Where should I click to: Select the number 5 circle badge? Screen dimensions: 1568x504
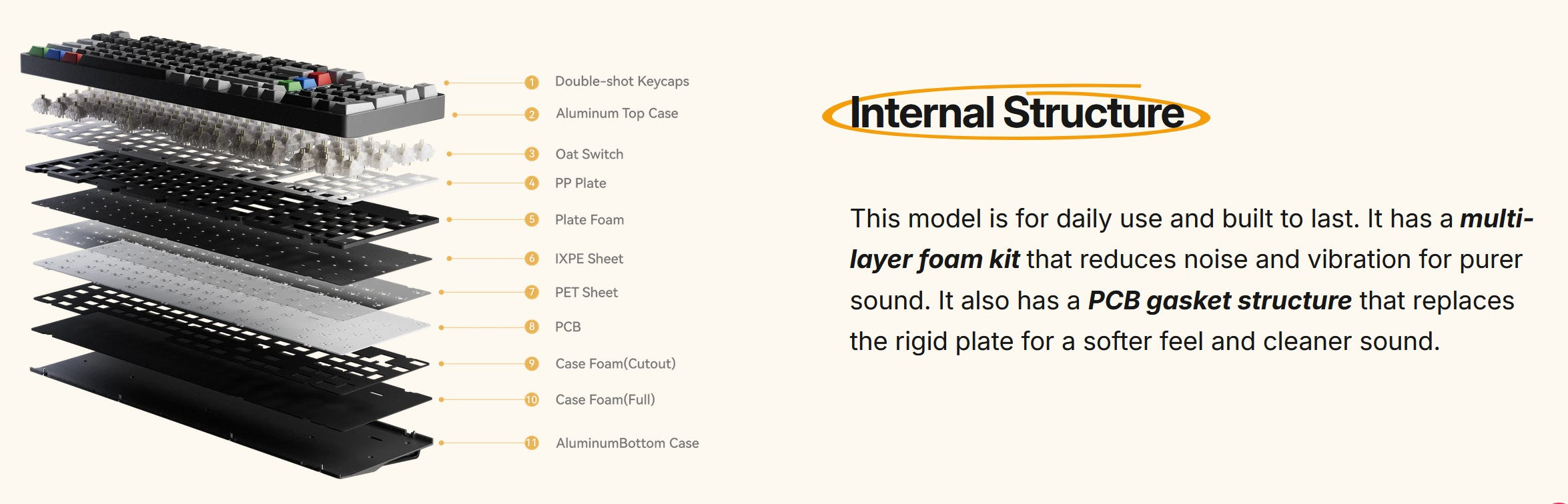[x=531, y=219]
